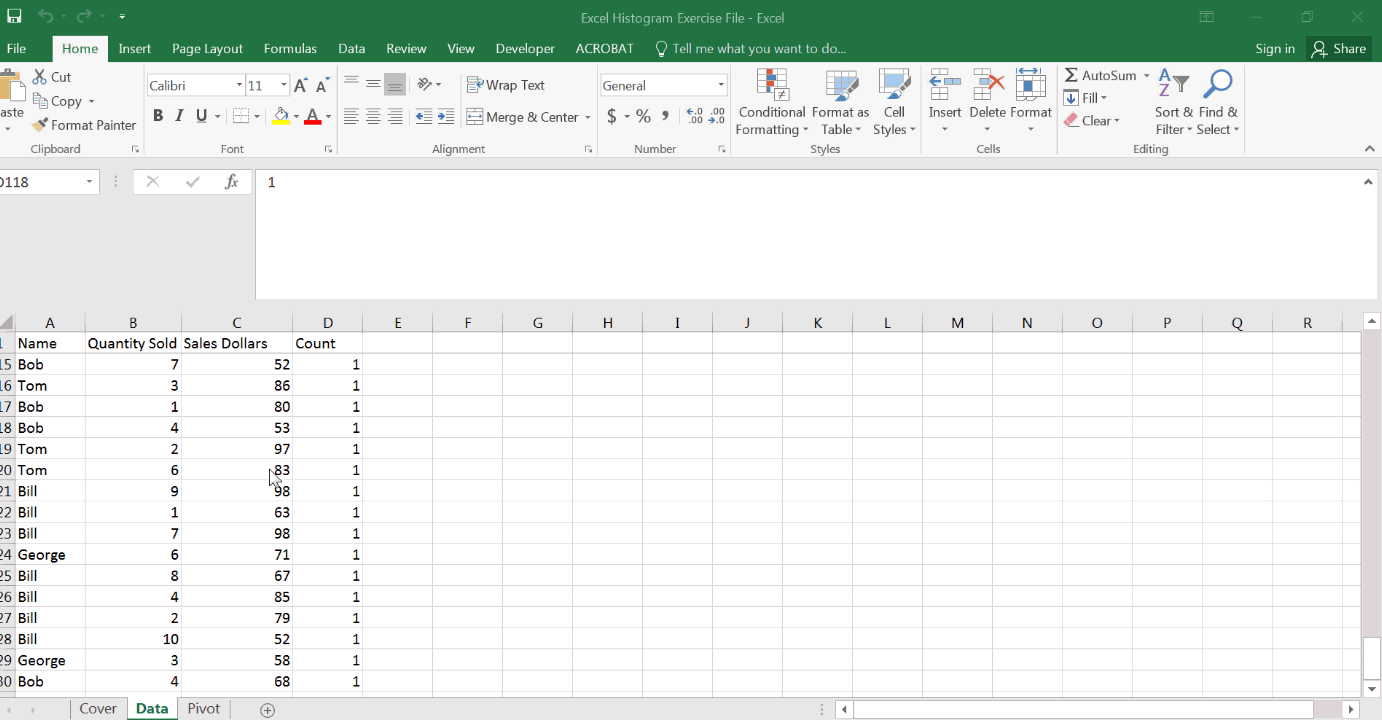Click the Increase Font Size icon
Viewport: 1382px width, 720px height.
point(300,86)
